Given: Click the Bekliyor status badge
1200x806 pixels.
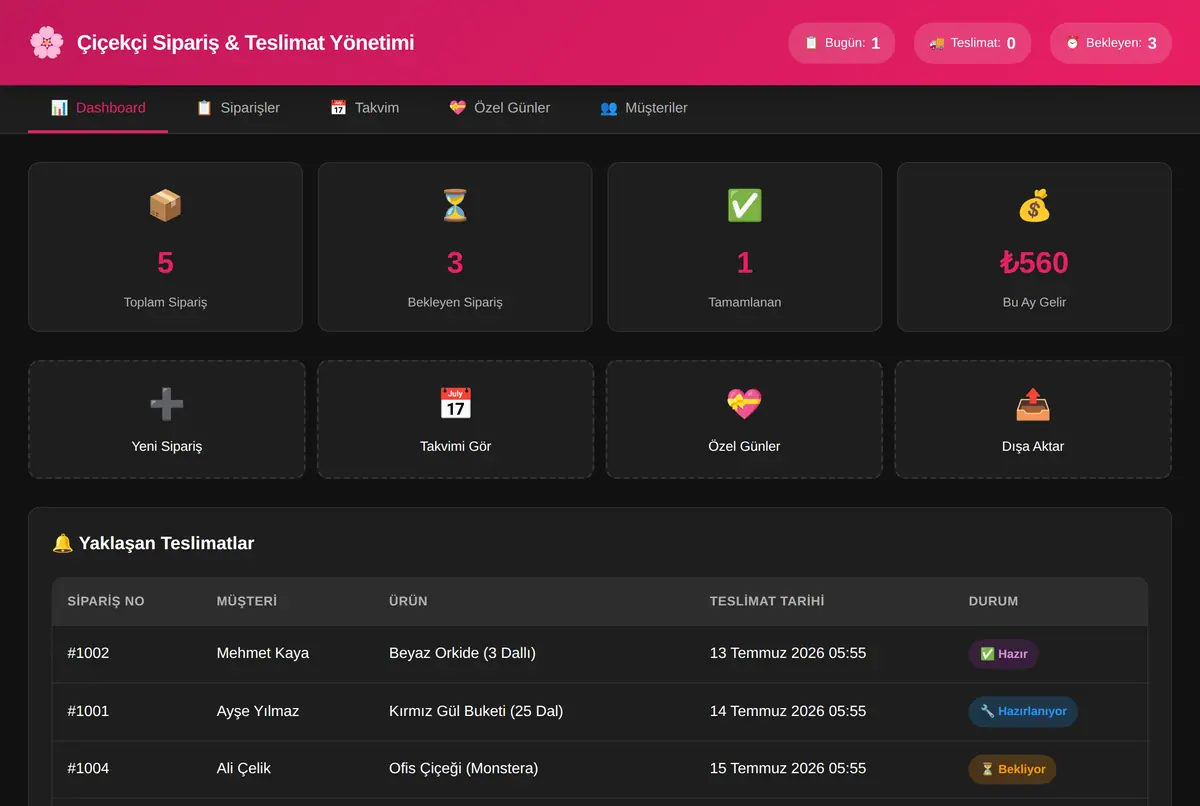Looking at the screenshot, I should (x=1012, y=769).
